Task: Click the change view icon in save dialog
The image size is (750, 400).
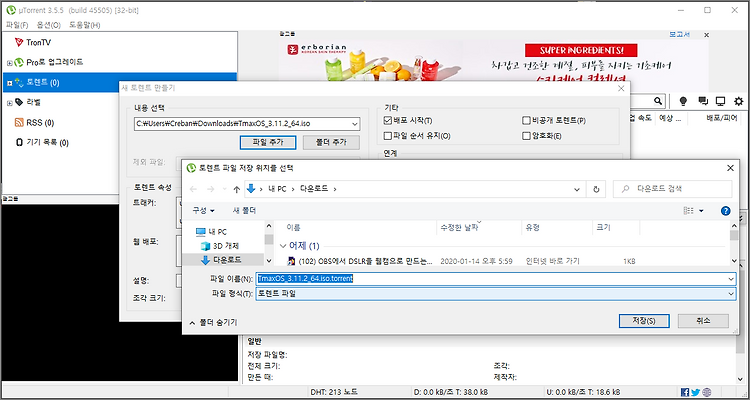Action: coord(688,211)
